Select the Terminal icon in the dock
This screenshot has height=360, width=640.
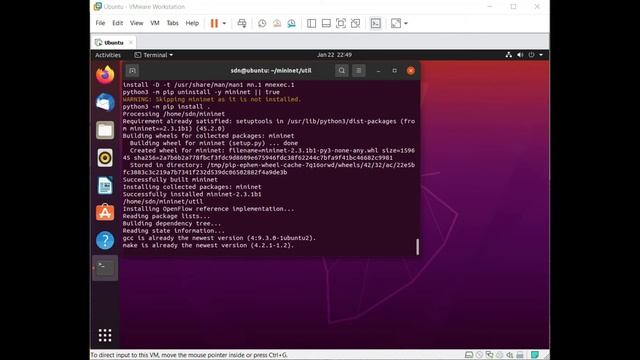pos(105,268)
